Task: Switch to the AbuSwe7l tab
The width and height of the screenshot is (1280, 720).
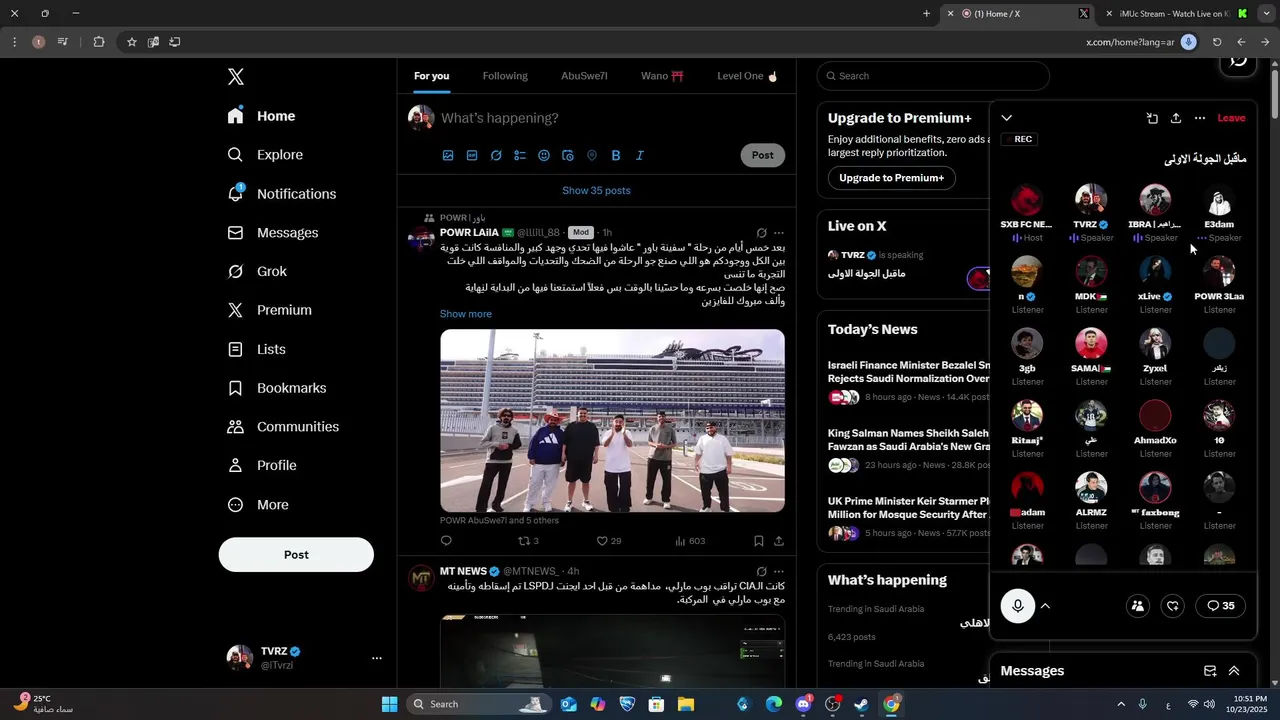Action: 584,76
